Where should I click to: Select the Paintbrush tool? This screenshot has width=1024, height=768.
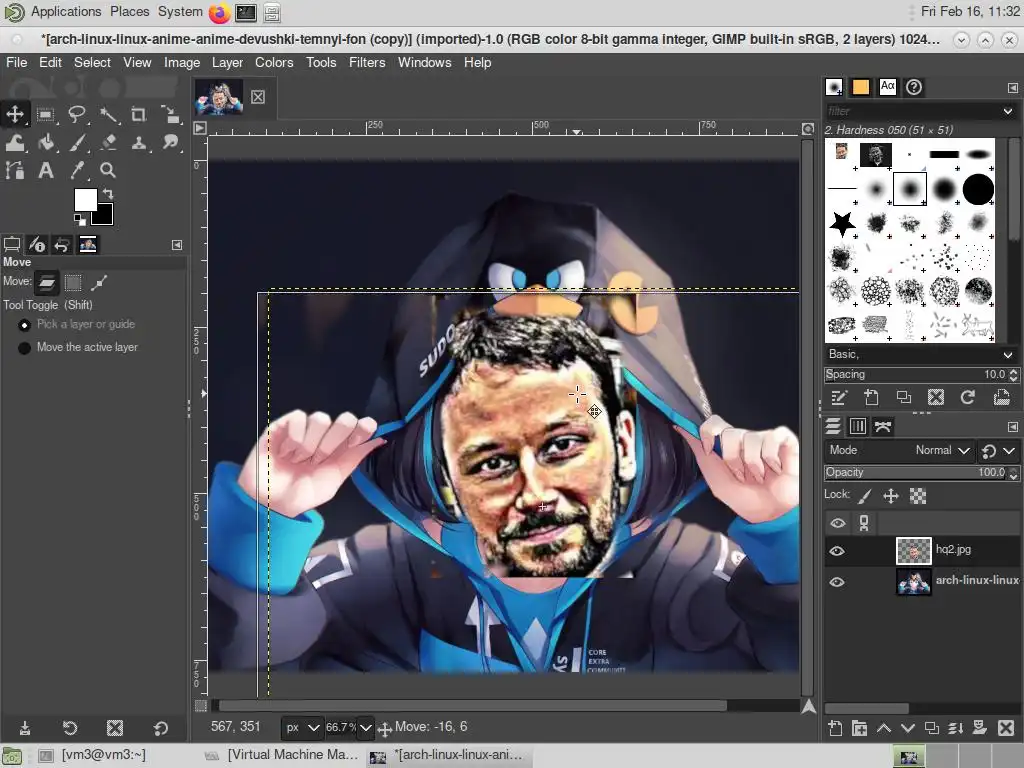coord(77,142)
